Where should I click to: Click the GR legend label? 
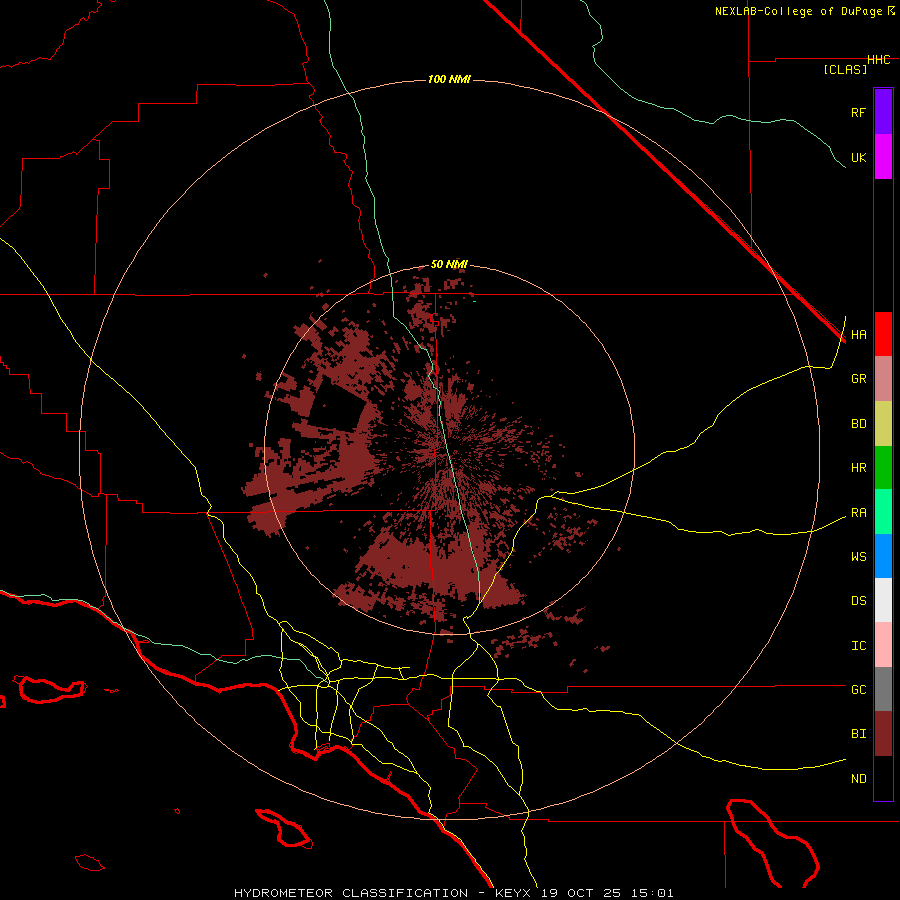[858, 379]
